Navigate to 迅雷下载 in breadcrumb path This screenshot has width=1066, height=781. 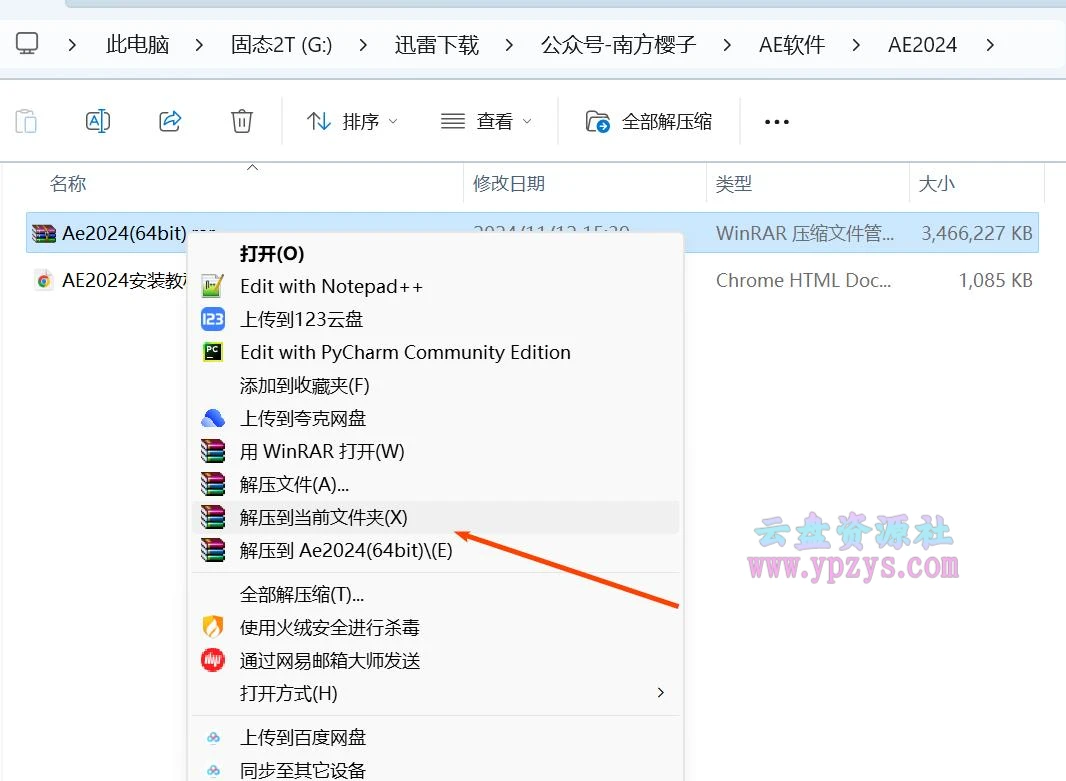point(437,44)
